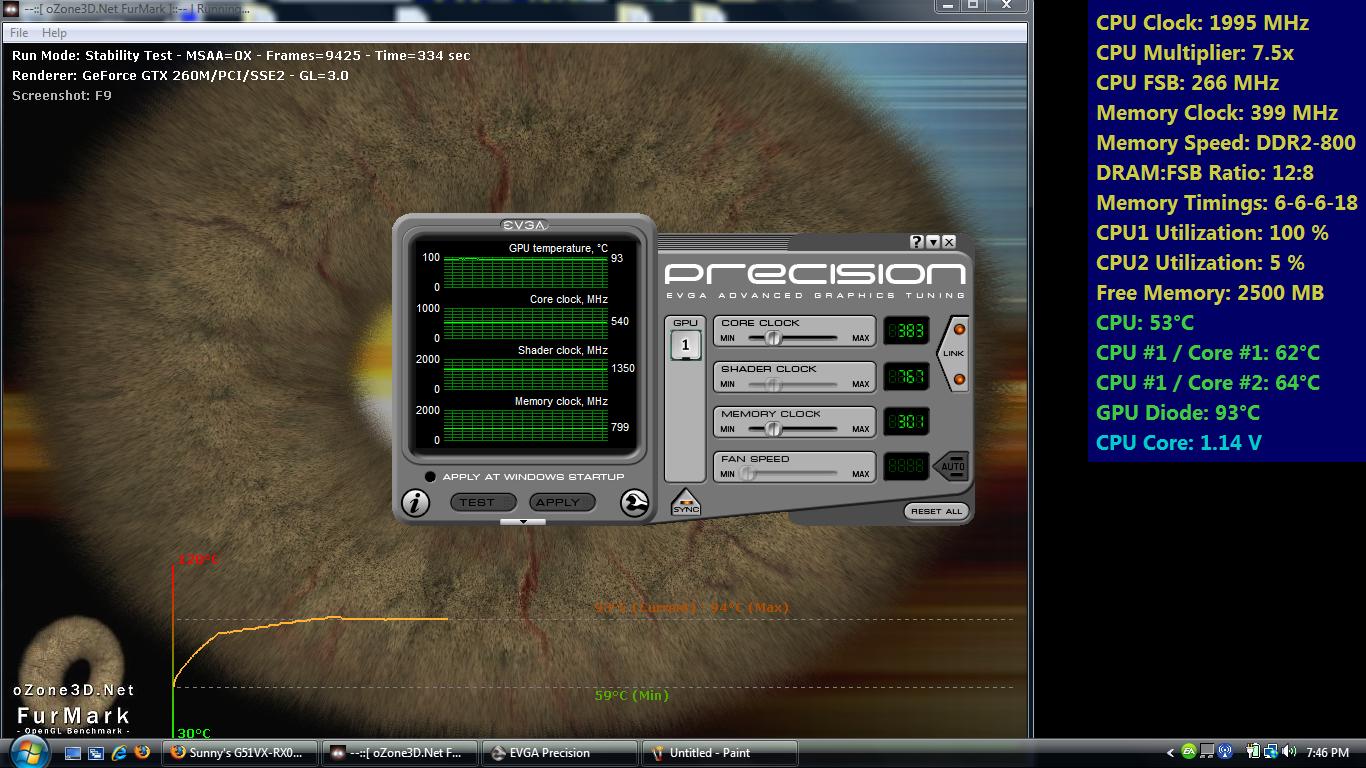Click the Shader clock MHz graph
1366x768 pixels.
pyautogui.click(x=525, y=374)
